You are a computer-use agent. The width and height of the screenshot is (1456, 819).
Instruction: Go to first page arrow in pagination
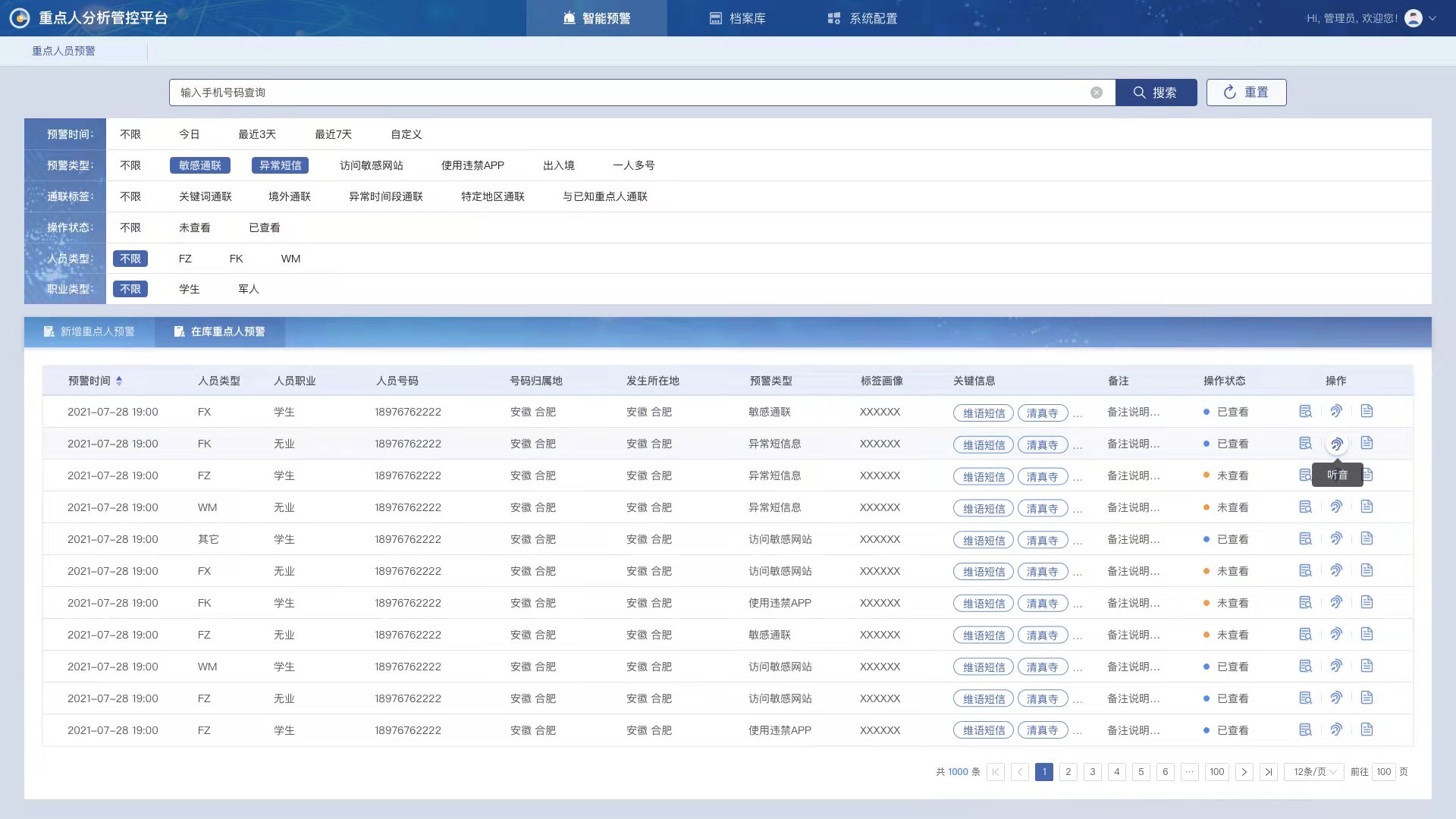(996, 772)
